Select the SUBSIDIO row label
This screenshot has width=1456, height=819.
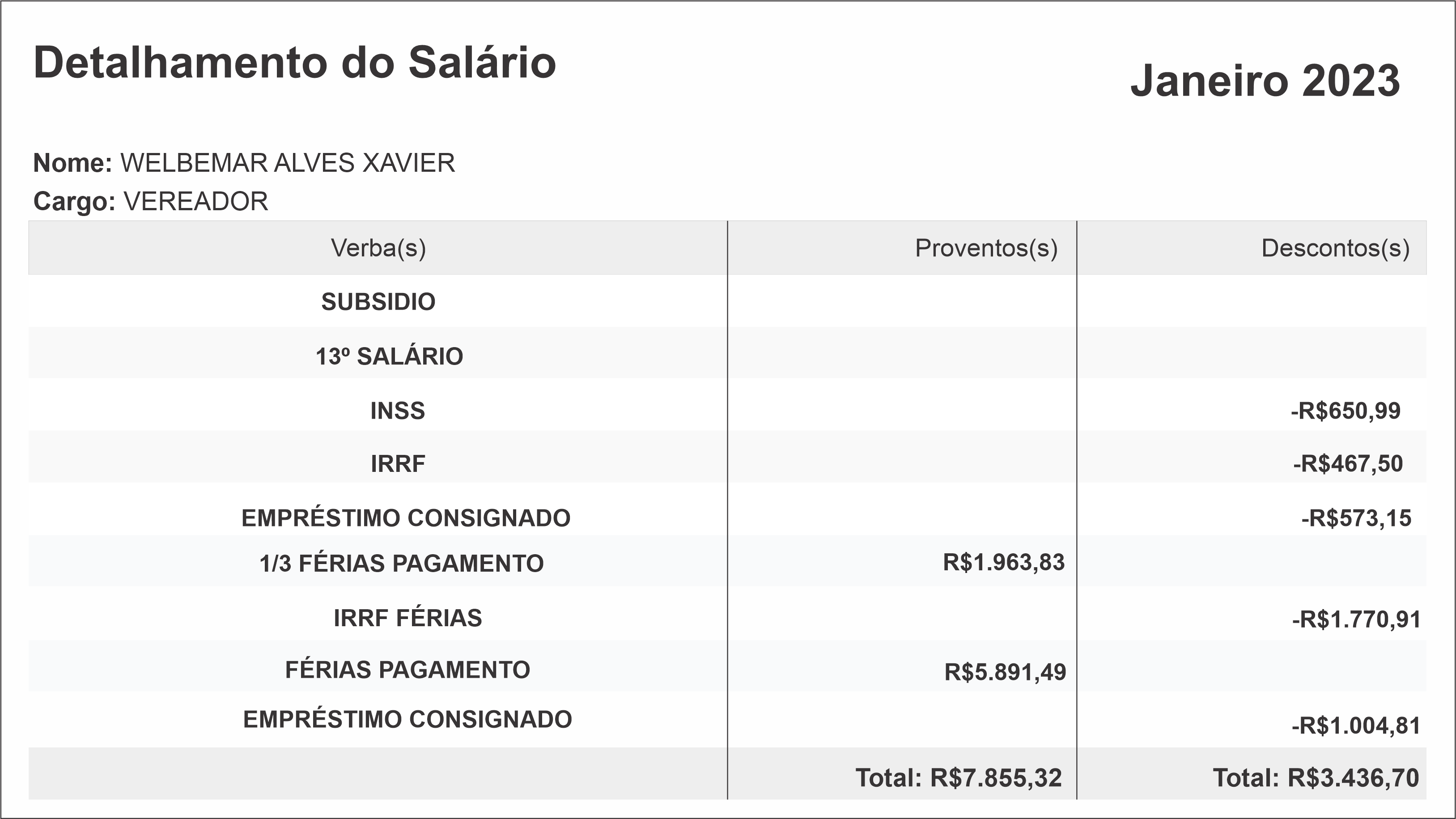[378, 302]
